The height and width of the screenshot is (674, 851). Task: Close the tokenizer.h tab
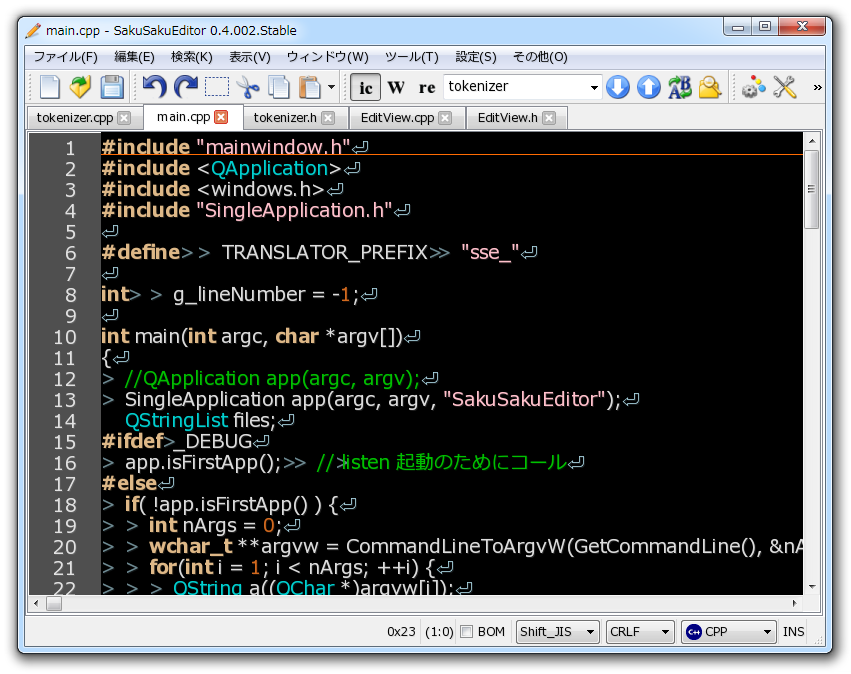click(x=328, y=118)
